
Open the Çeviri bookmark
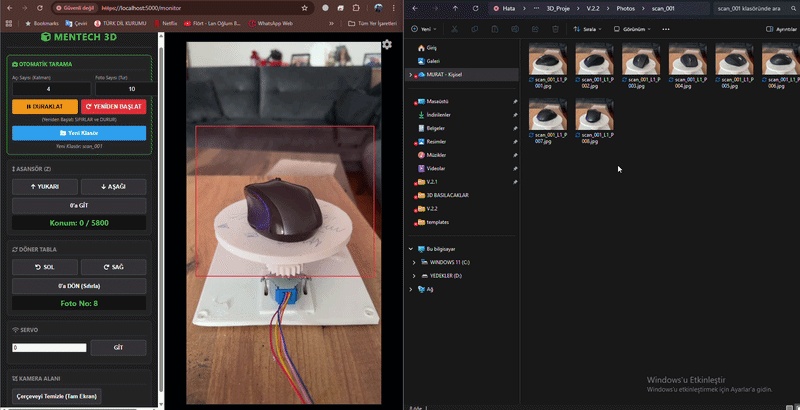76,23
